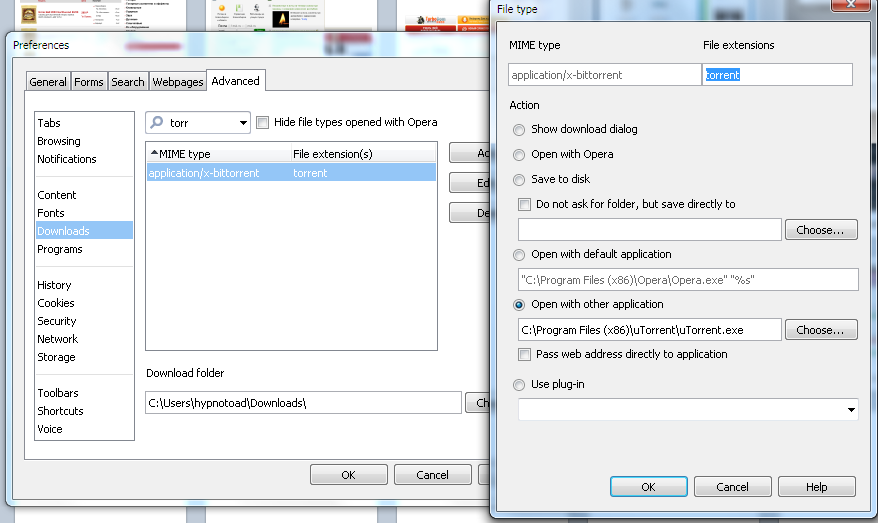
Task: Click the MIME type field in File type
Action: pyautogui.click(x=604, y=75)
